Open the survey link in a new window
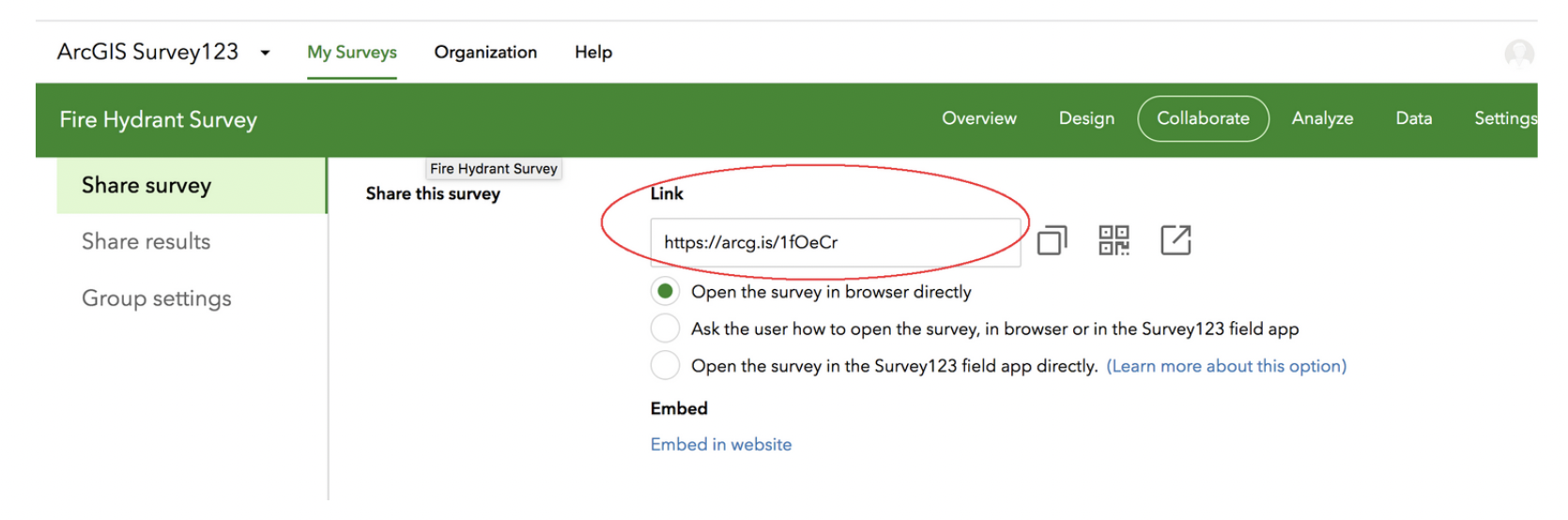Image resolution: width=1568 pixels, height=520 pixels. tap(1176, 240)
